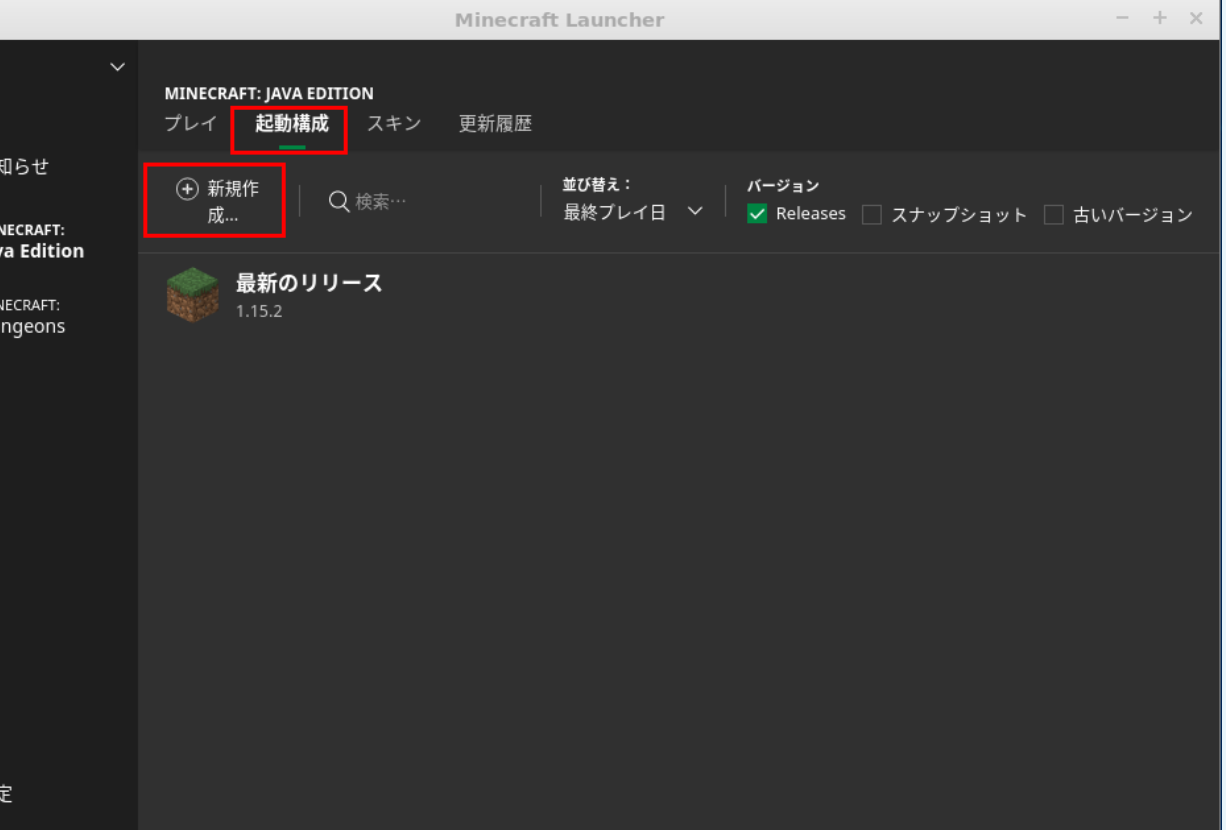Open the お知らせ news sidebar item
The height and width of the screenshot is (830, 1226).
click(x=24, y=166)
